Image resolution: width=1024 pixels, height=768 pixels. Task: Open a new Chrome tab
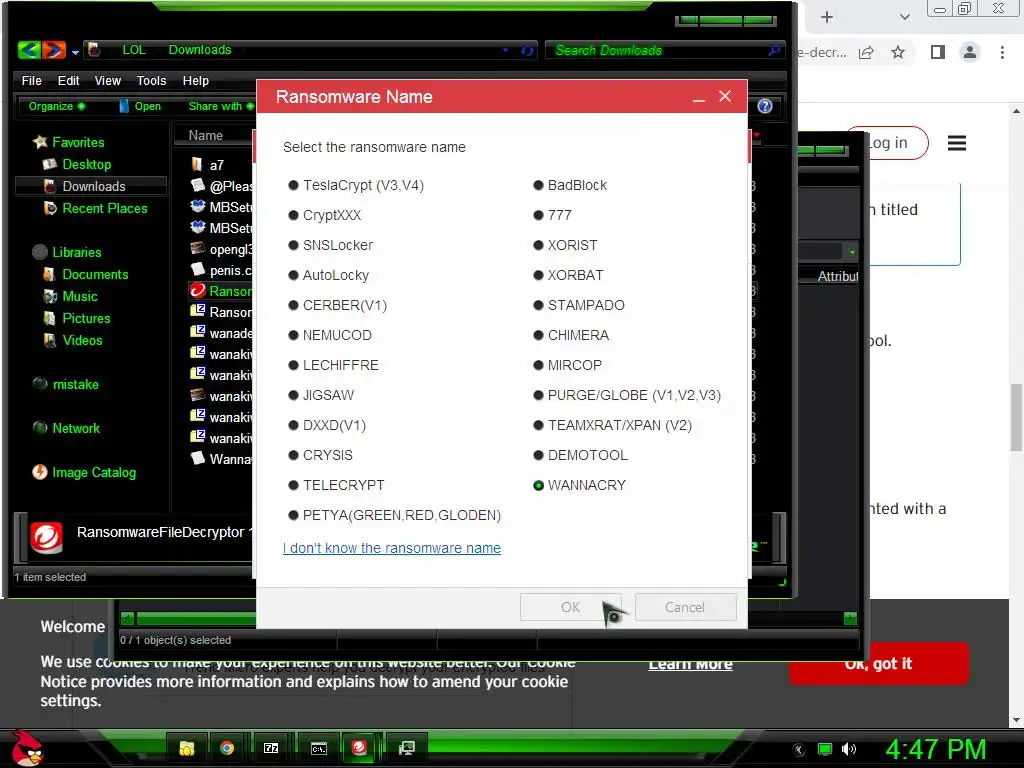(827, 17)
